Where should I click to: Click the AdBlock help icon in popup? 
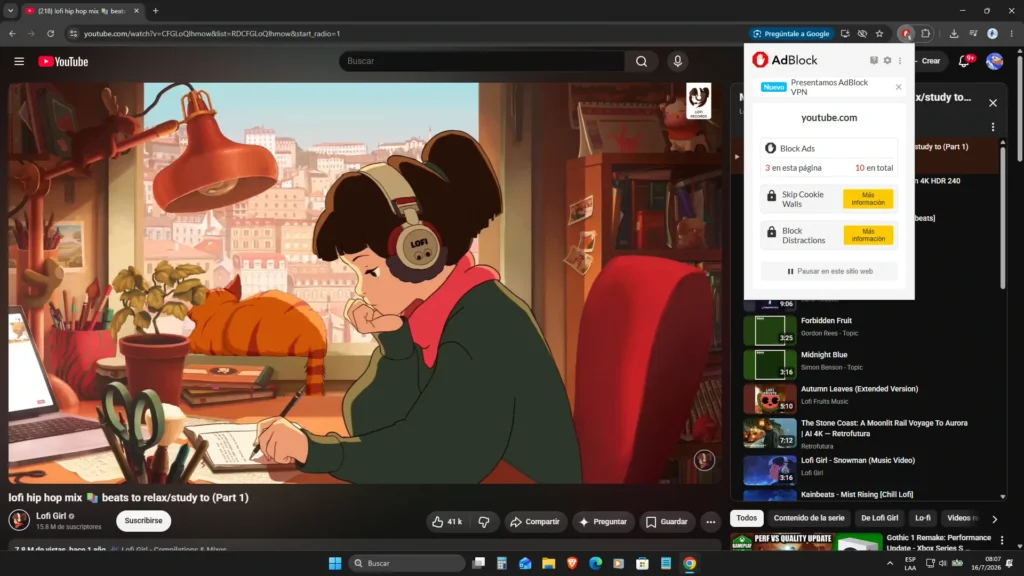click(874, 60)
